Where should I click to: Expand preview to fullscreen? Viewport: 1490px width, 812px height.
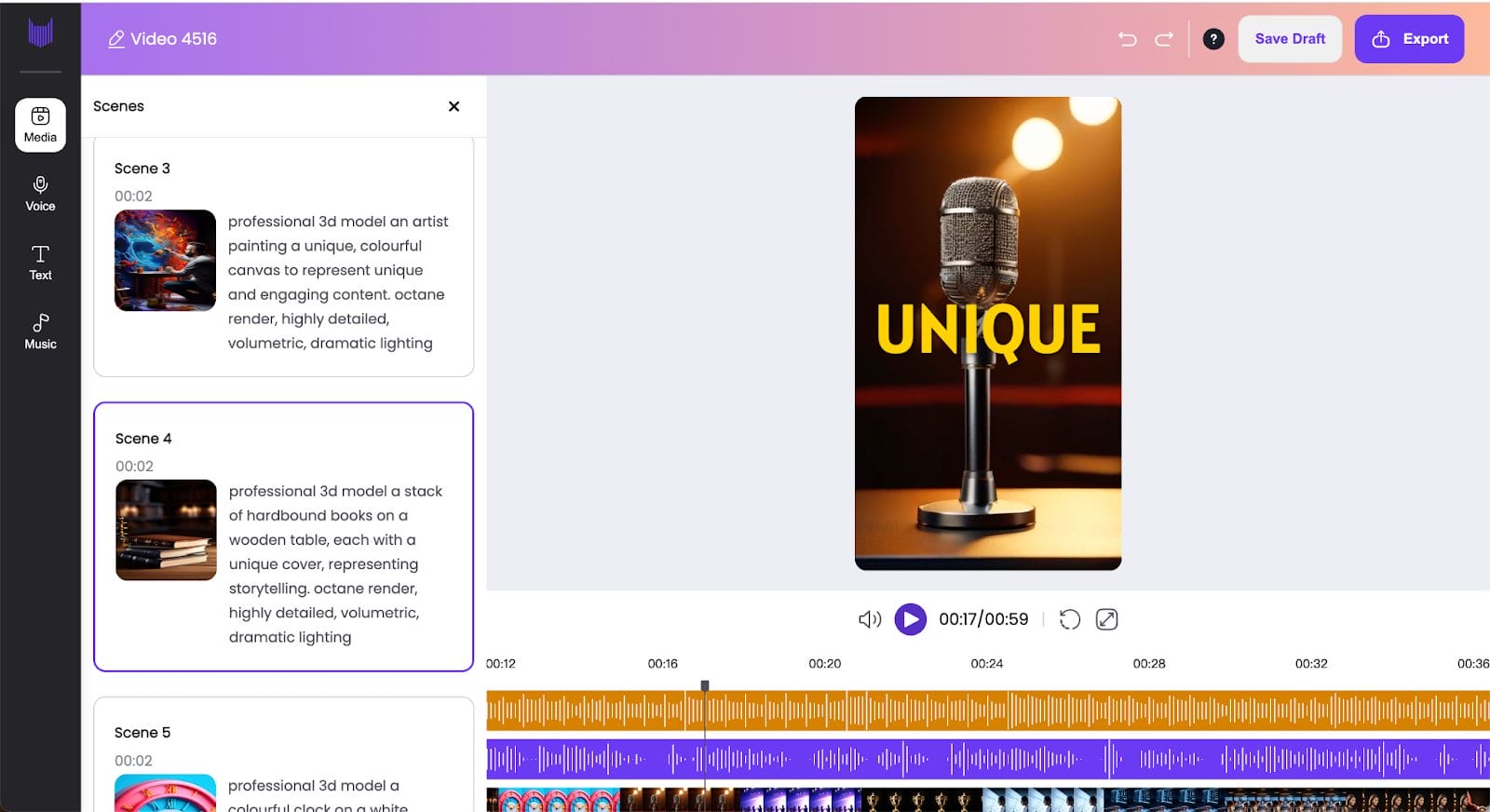pyautogui.click(x=1106, y=619)
